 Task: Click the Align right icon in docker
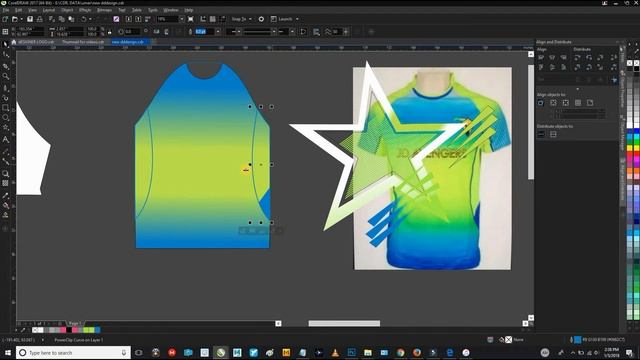pyautogui.click(x=564, y=58)
